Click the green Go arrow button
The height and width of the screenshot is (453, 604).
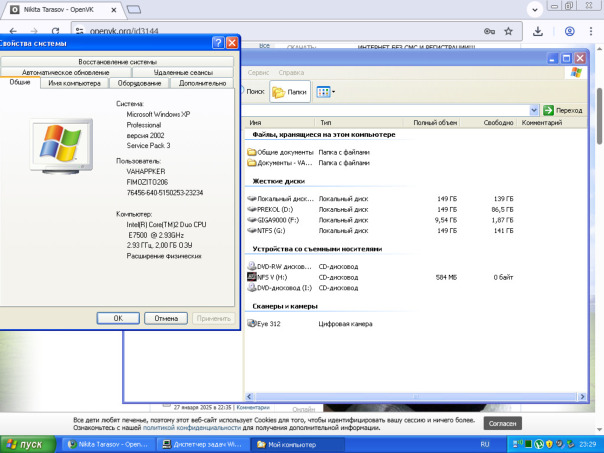click(x=548, y=110)
